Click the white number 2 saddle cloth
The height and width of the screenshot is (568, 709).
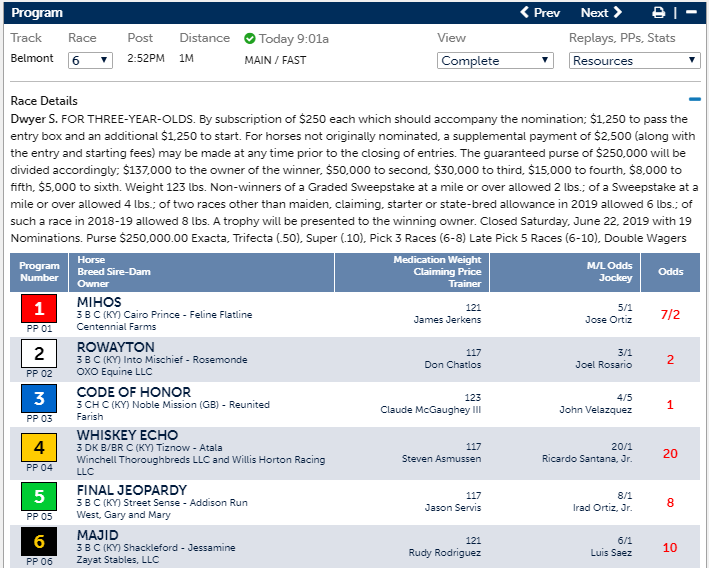coord(39,354)
